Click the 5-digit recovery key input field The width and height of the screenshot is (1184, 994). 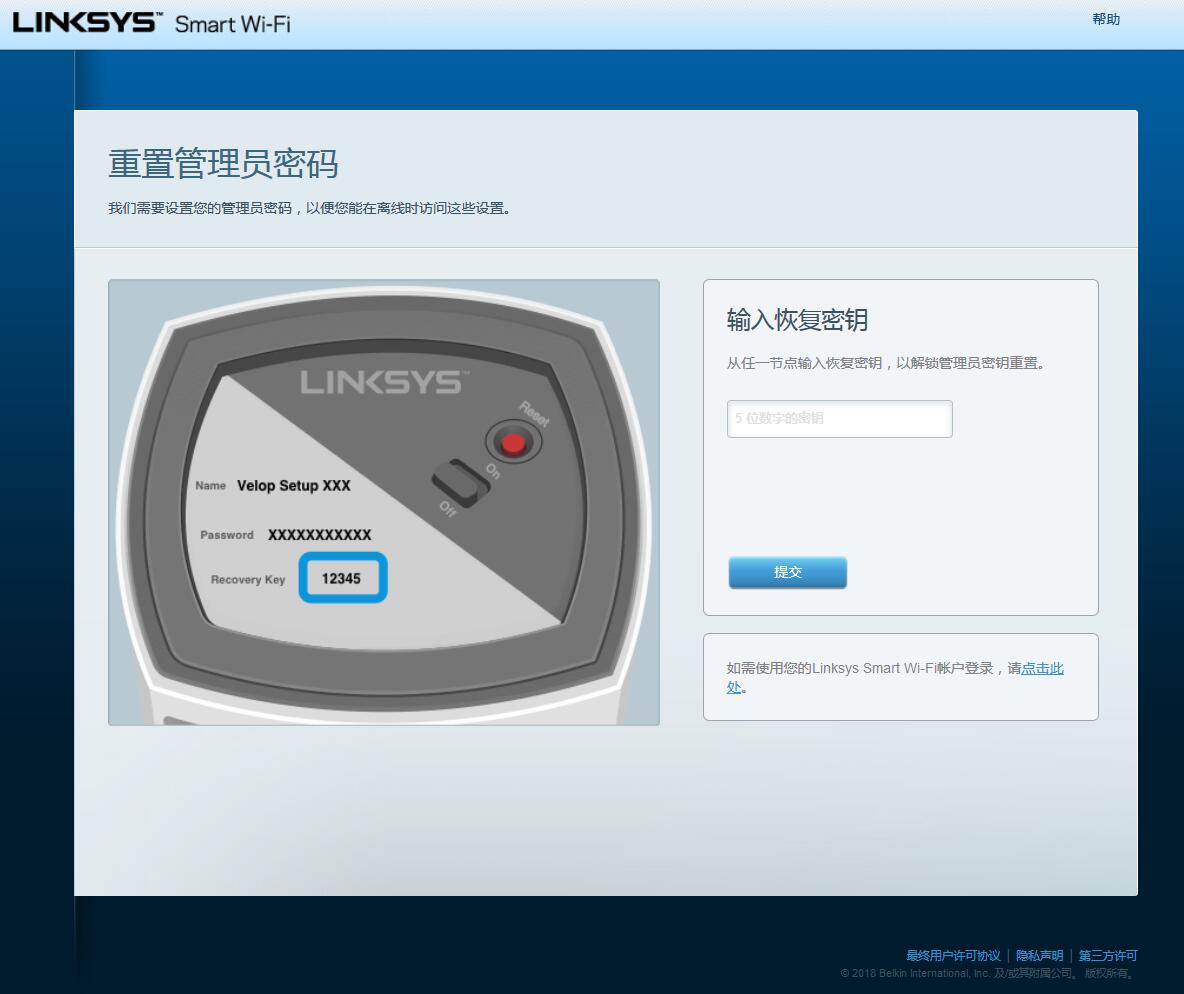839,419
